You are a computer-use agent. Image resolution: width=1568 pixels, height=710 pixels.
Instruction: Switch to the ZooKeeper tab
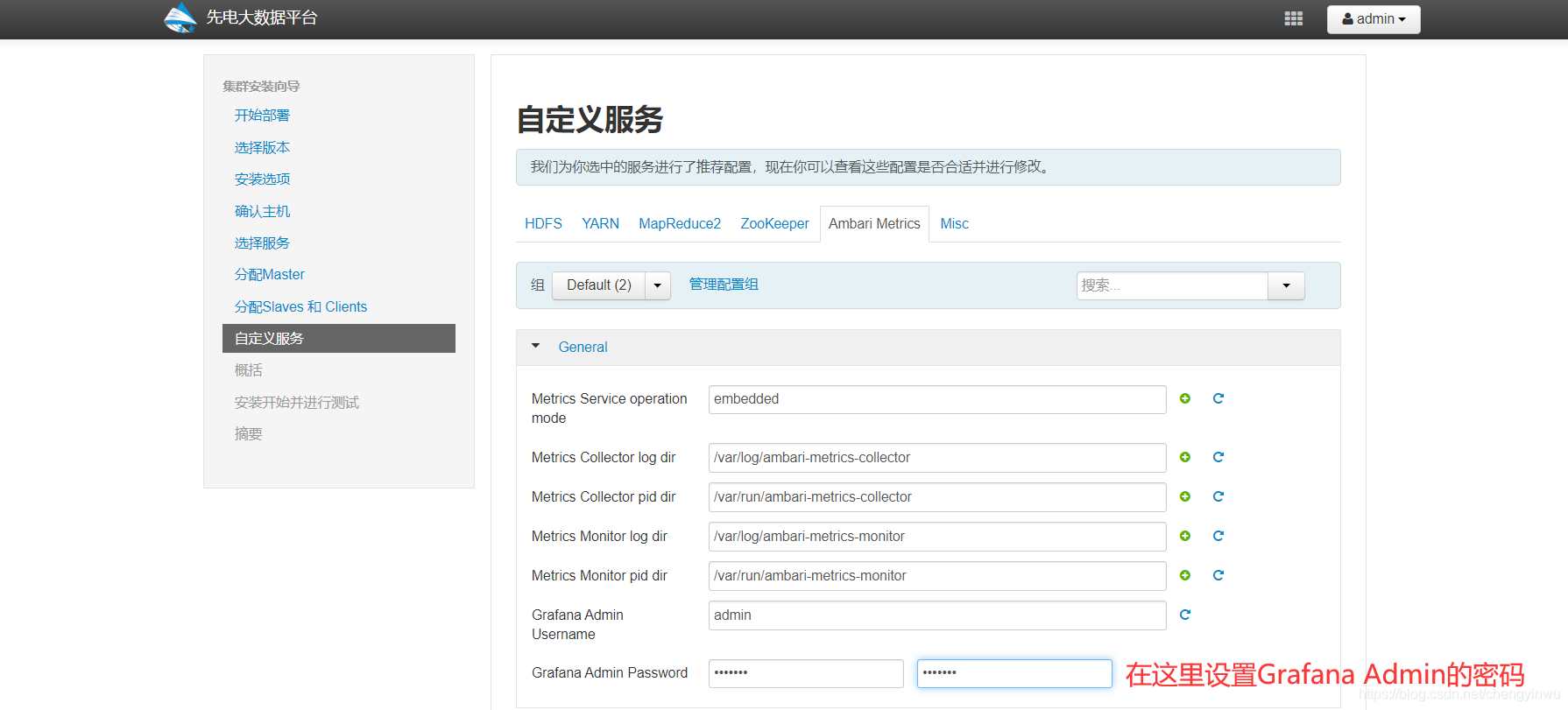(x=774, y=224)
